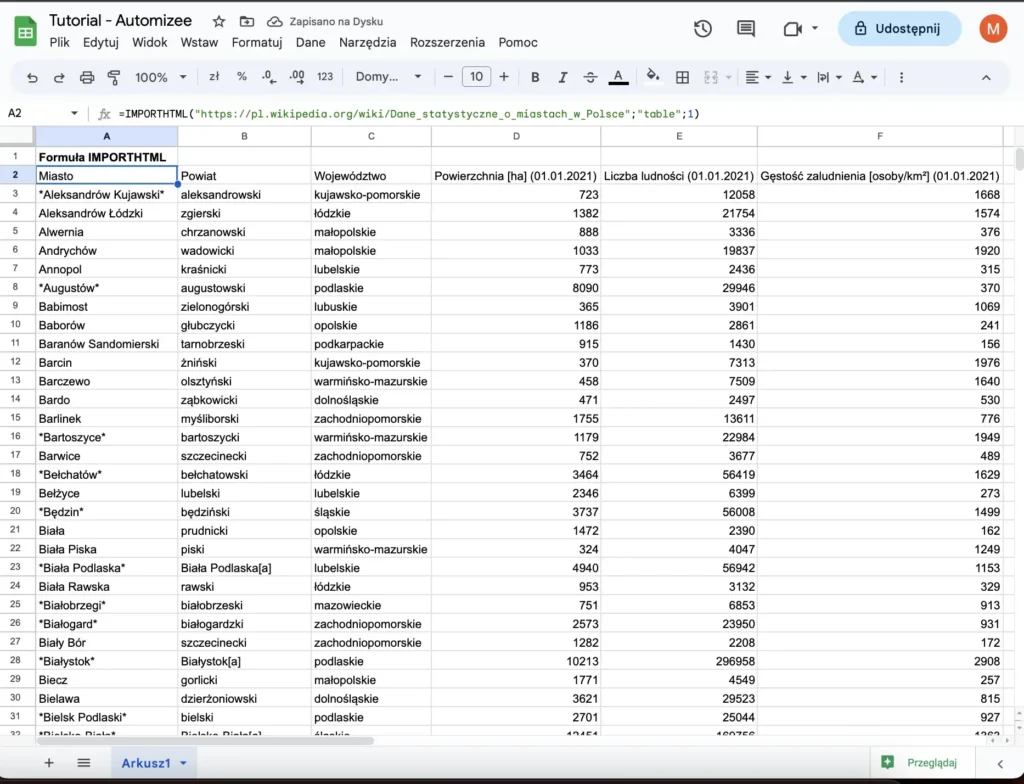Open the Edytuj menu
The image size is (1024, 784).
click(x=101, y=42)
